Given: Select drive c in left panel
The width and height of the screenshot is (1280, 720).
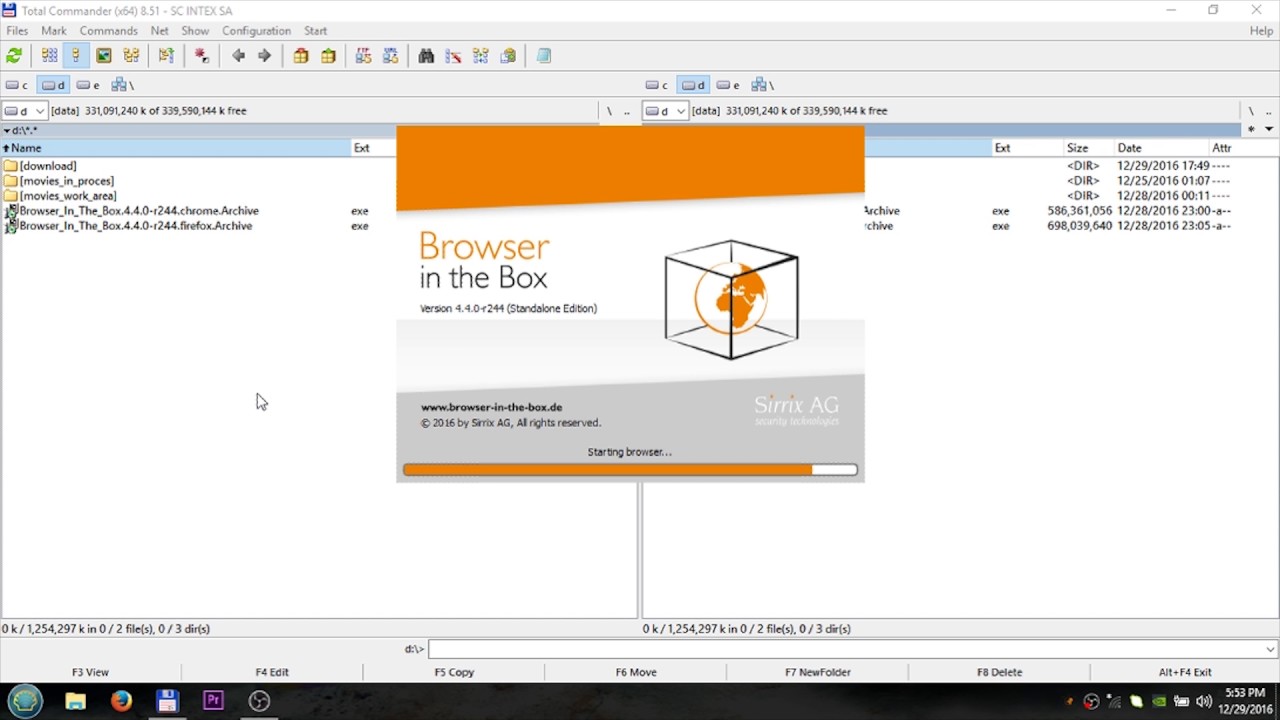Looking at the screenshot, I should [17, 85].
